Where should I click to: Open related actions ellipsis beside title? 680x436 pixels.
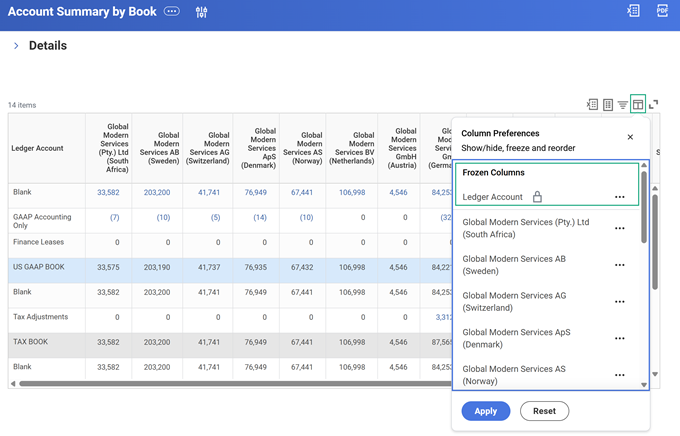[x=171, y=11]
